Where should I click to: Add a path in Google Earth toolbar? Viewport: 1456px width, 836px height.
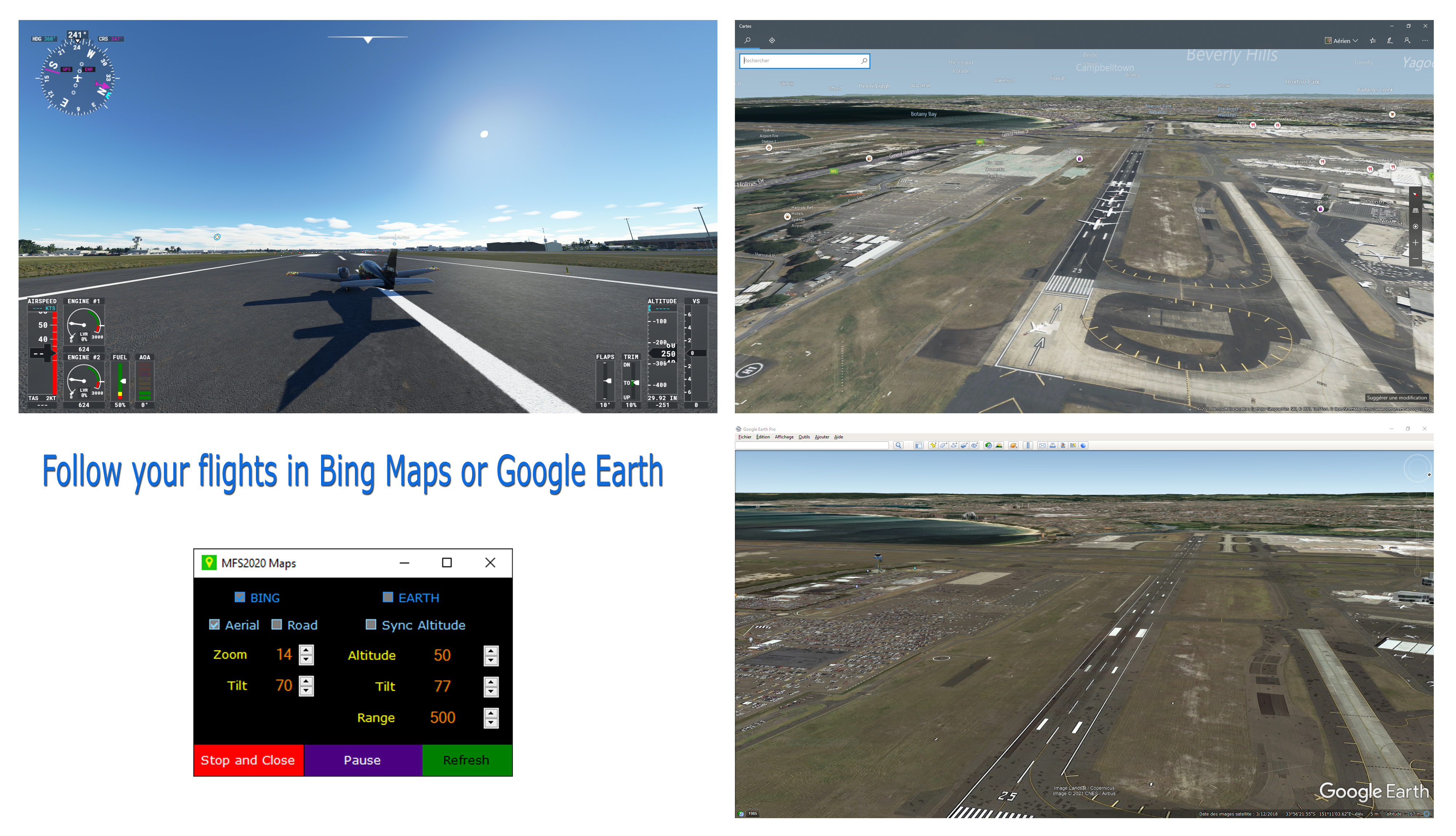click(954, 446)
